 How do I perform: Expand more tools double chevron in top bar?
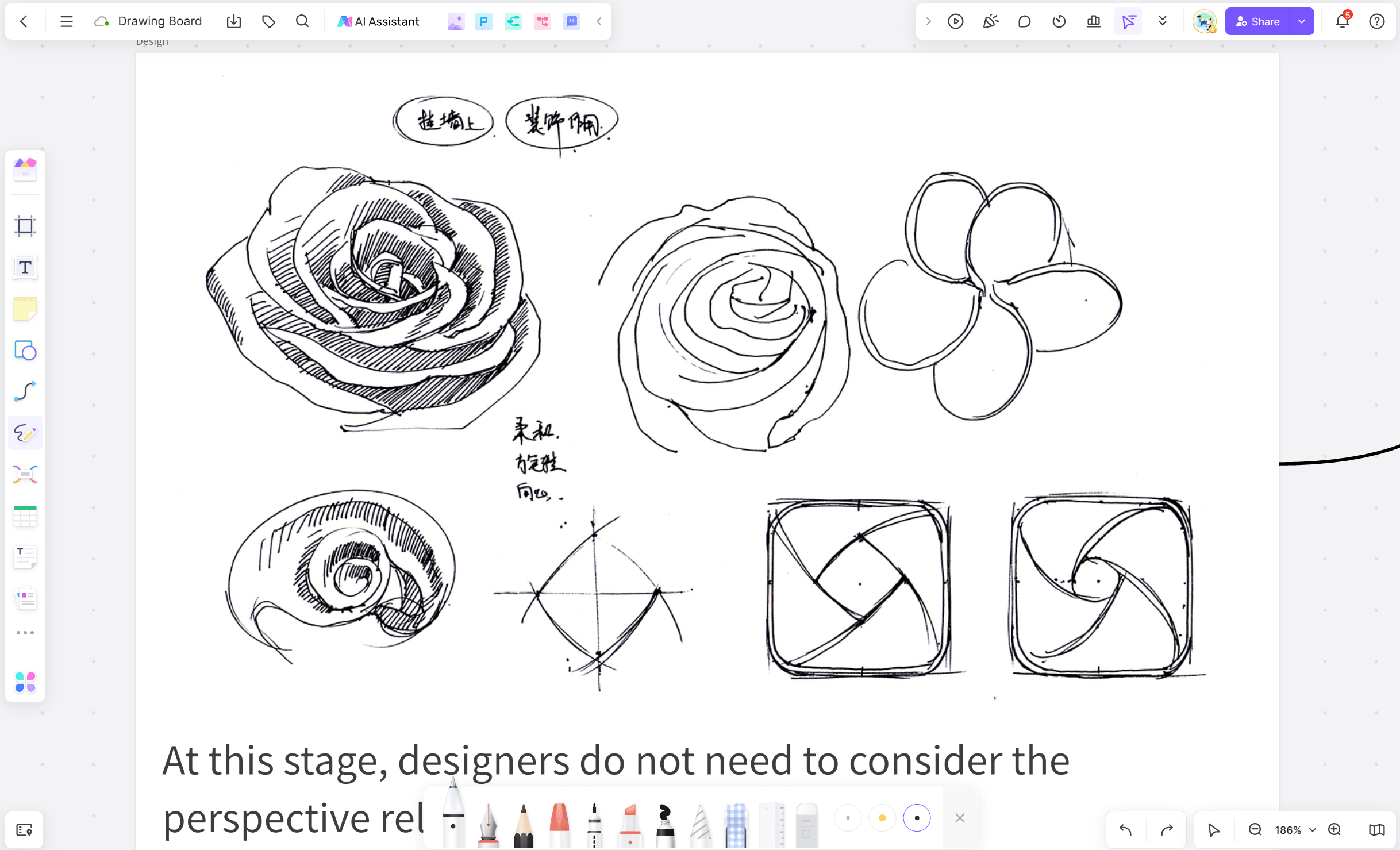click(x=1163, y=22)
